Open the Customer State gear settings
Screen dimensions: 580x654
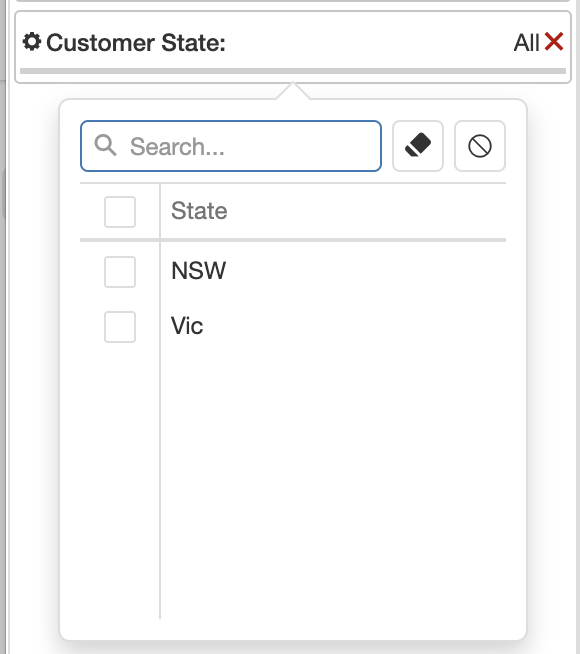pos(32,42)
